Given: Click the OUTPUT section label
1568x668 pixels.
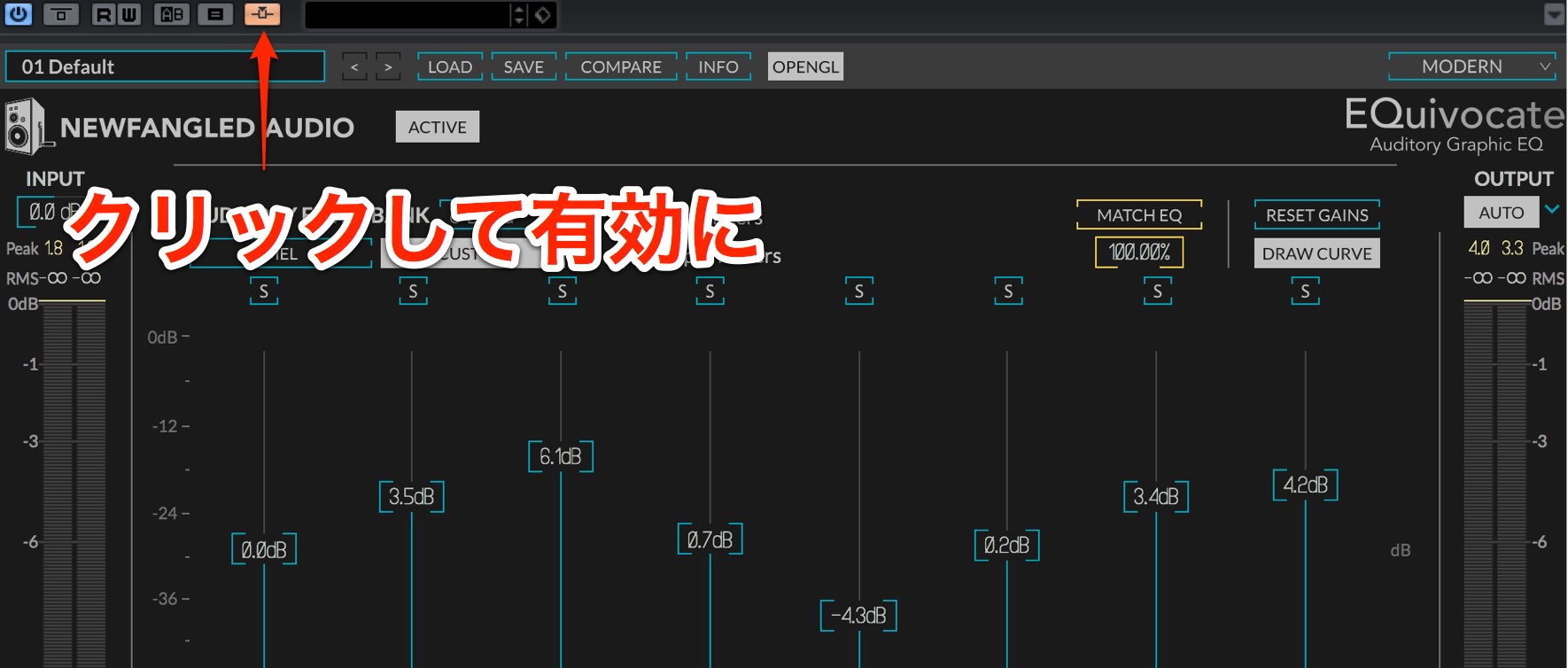Looking at the screenshot, I should coord(1513,179).
